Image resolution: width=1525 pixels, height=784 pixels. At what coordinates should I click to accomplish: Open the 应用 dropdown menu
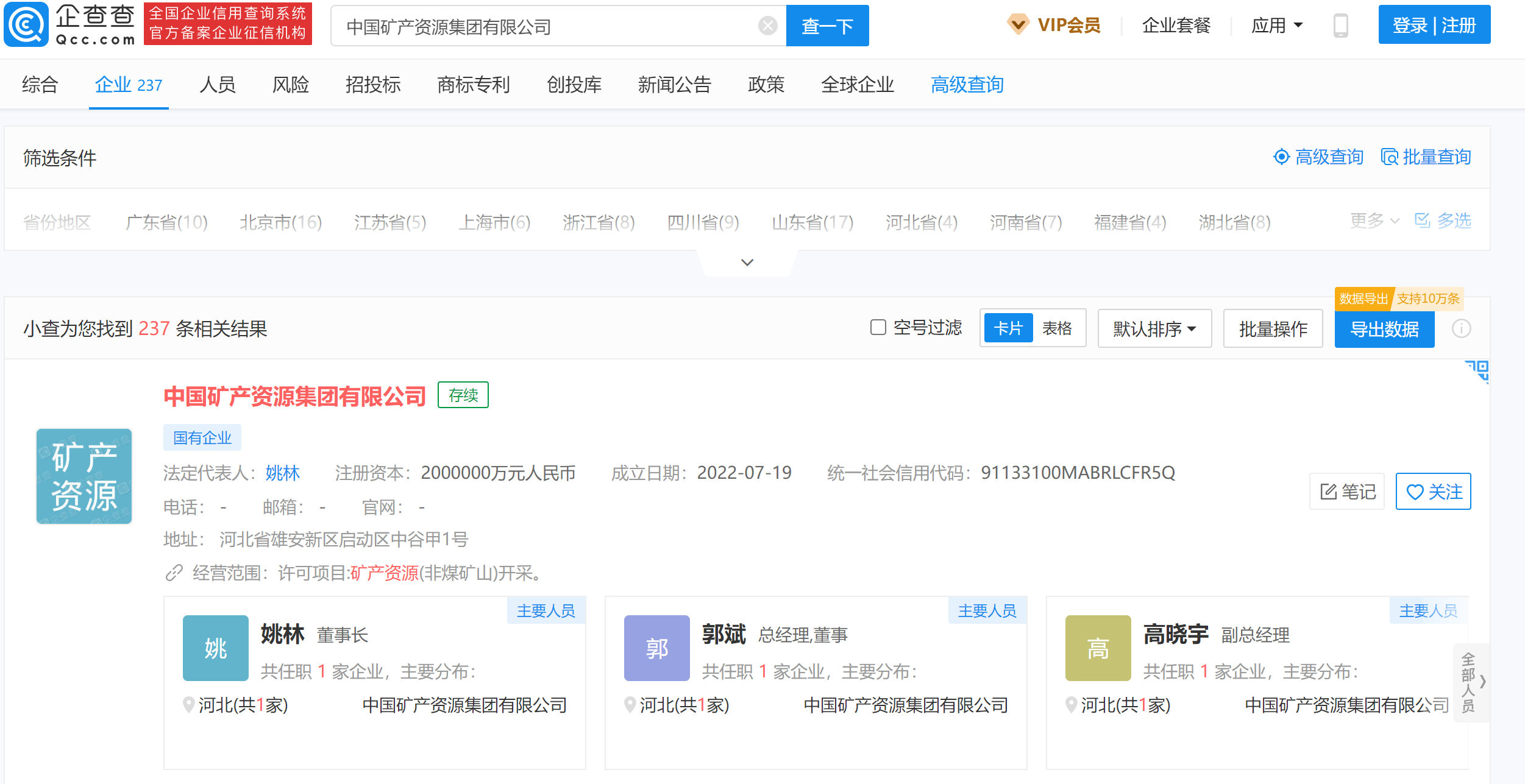click(x=1278, y=26)
